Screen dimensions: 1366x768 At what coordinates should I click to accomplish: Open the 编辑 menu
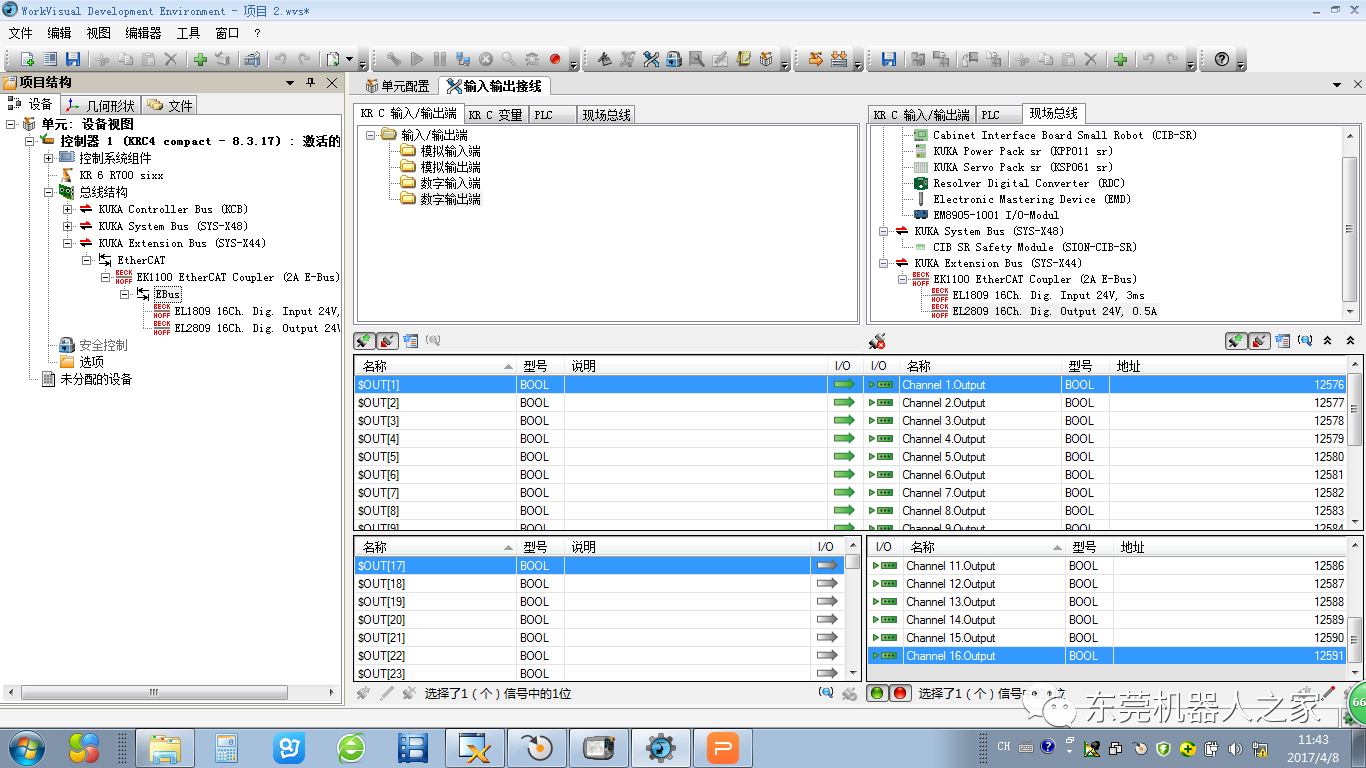pyautogui.click(x=59, y=33)
